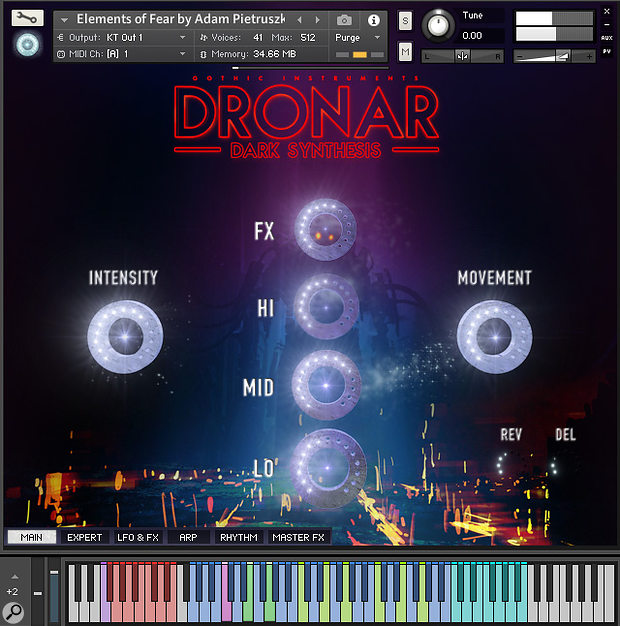The width and height of the screenshot is (620, 626).
Task: Click the HI layer knob
Action: tap(326, 307)
